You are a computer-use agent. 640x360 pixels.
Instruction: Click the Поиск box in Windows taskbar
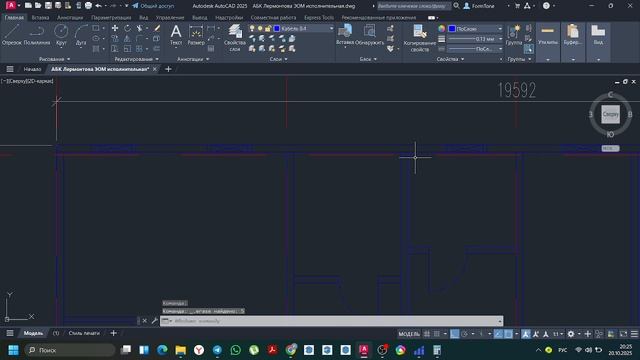click(70, 350)
